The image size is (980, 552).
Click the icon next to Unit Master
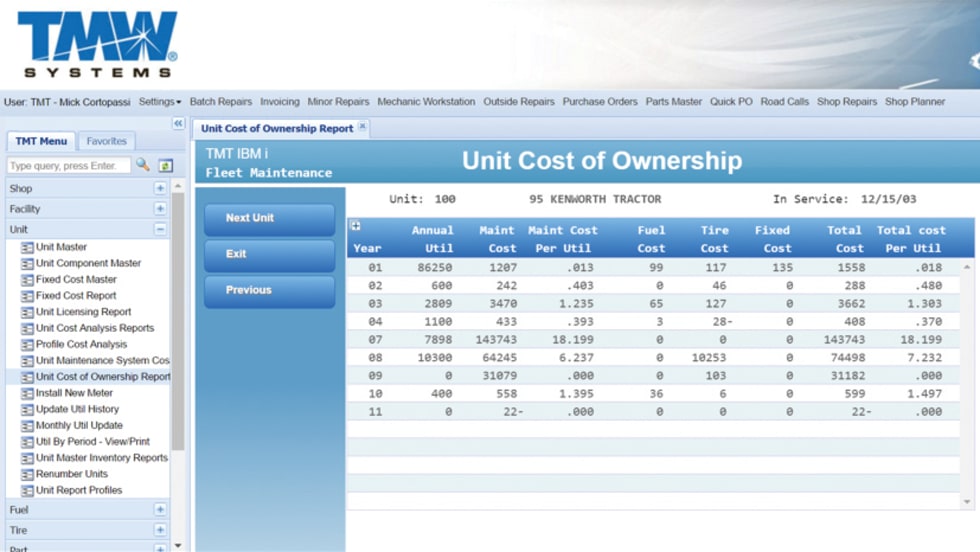point(27,247)
